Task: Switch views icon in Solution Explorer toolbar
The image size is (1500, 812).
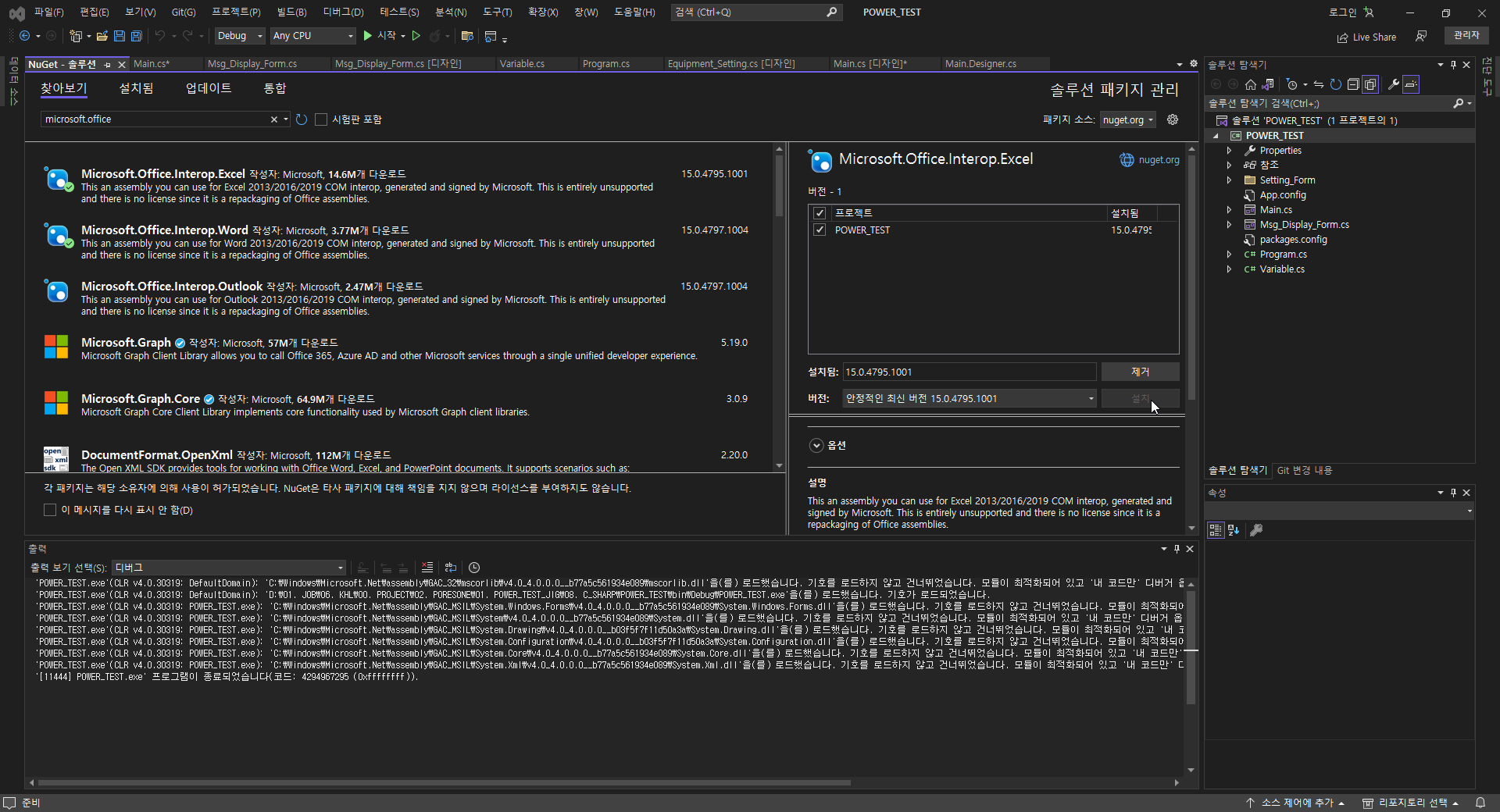Action: coord(1268,84)
